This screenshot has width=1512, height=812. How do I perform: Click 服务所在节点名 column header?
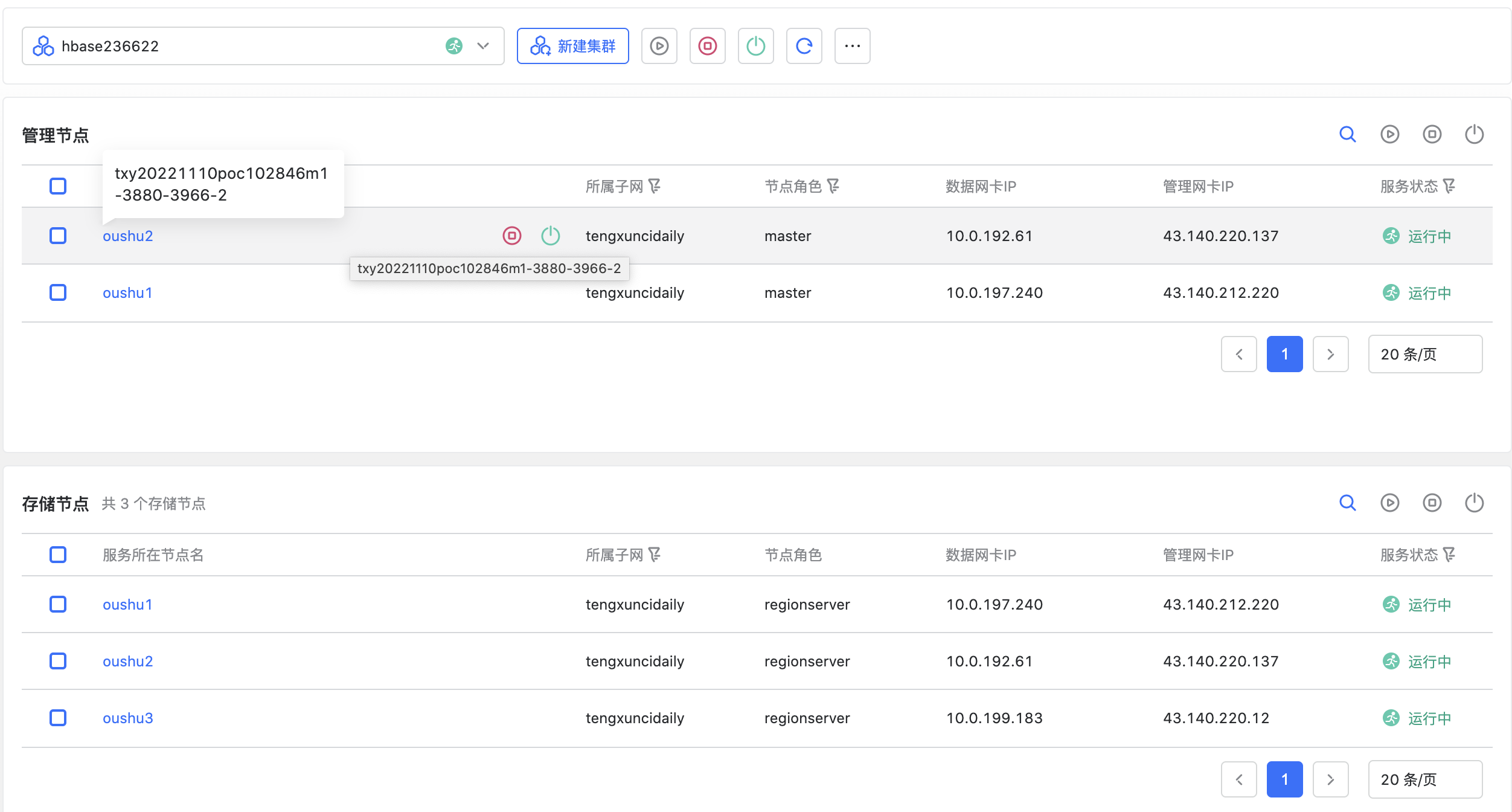(153, 555)
